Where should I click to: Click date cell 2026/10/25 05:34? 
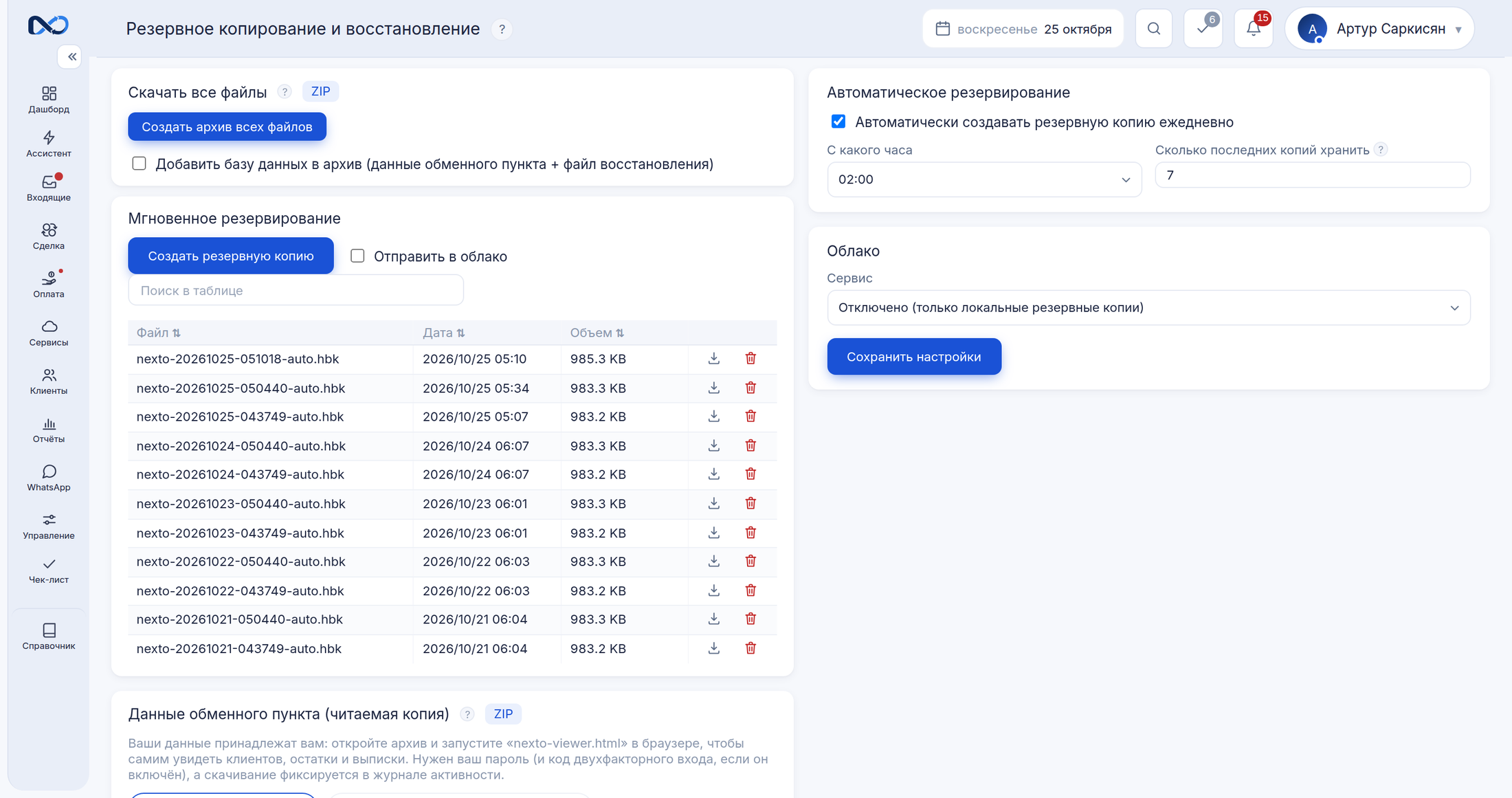[476, 388]
